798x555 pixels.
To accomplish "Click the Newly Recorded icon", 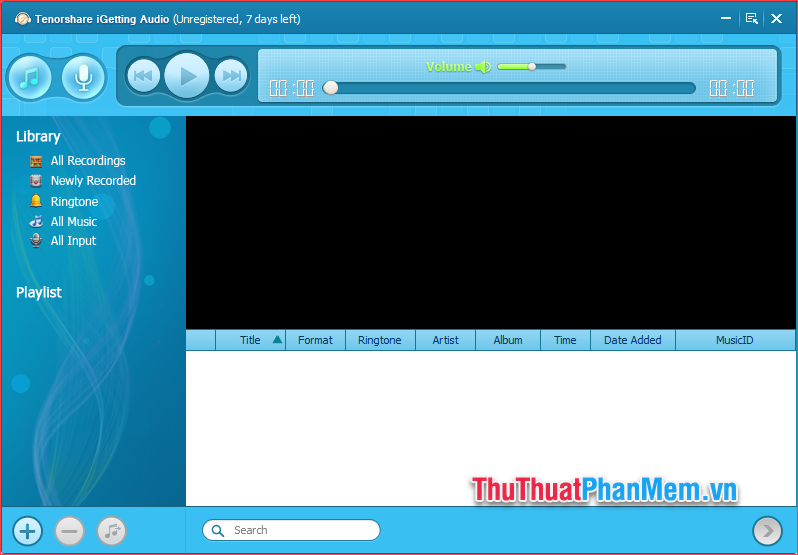I will 36,181.
